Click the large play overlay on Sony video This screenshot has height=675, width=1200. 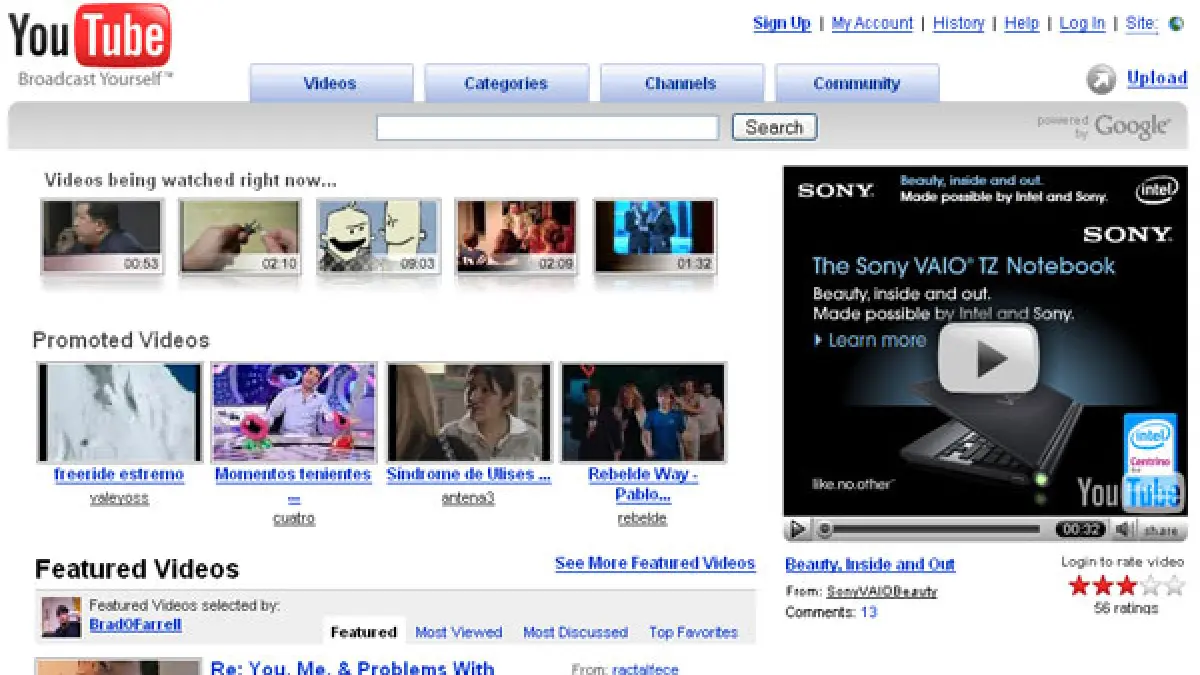point(988,358)
